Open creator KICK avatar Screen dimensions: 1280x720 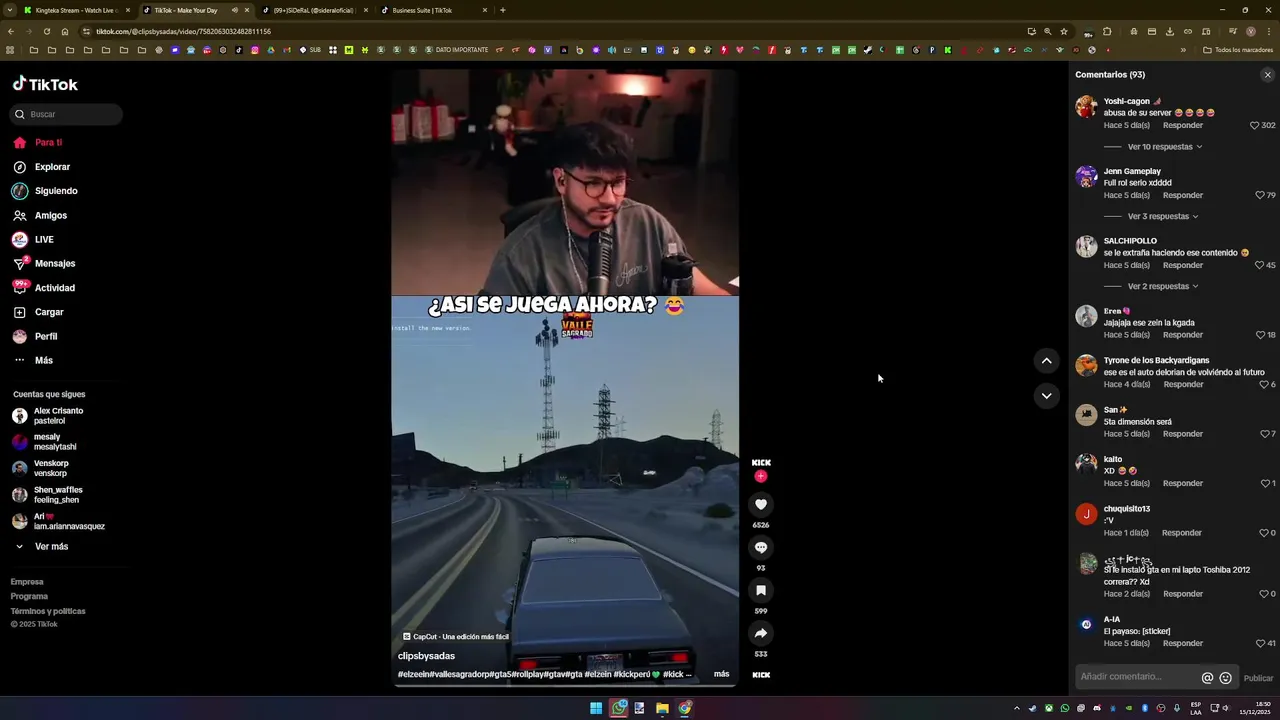[x=761, y=463]
